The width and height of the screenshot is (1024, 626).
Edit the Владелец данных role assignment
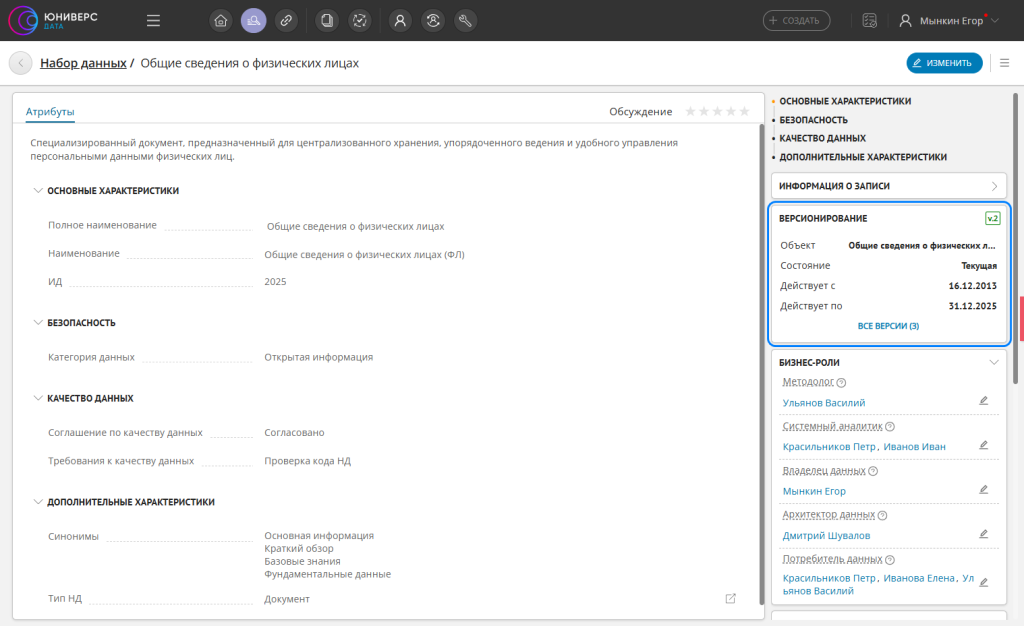(x=983, y=490)
